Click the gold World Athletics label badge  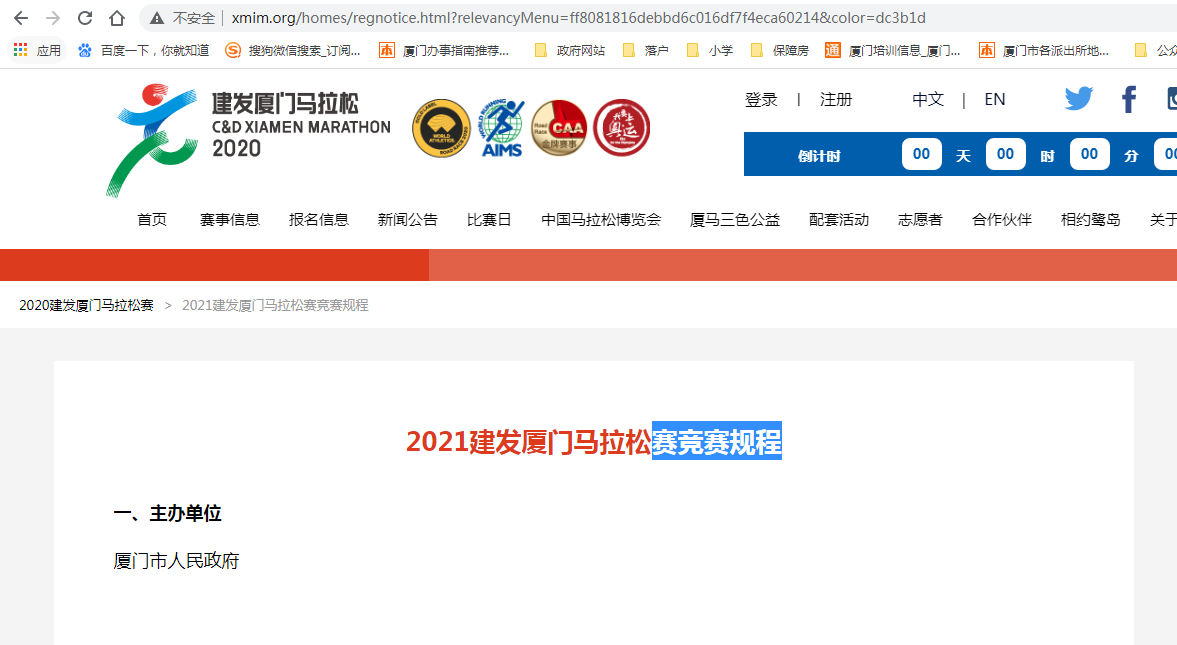pyautogui.click(x=442, y=128)
